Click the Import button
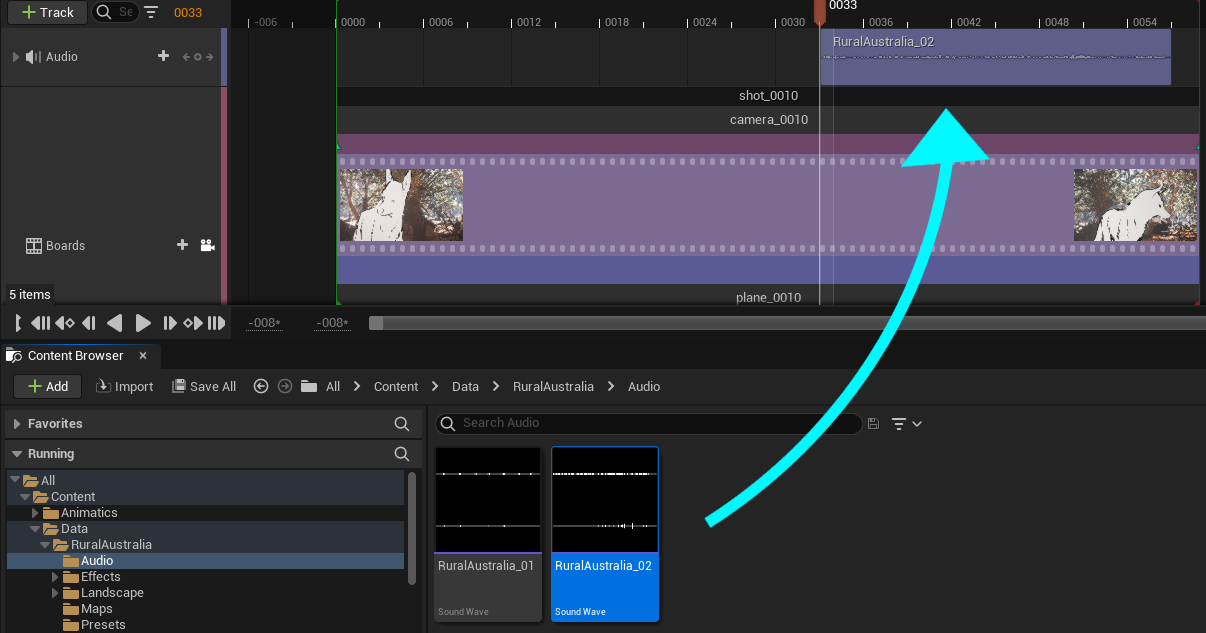1206x633 pixels. tap(125, 386)
